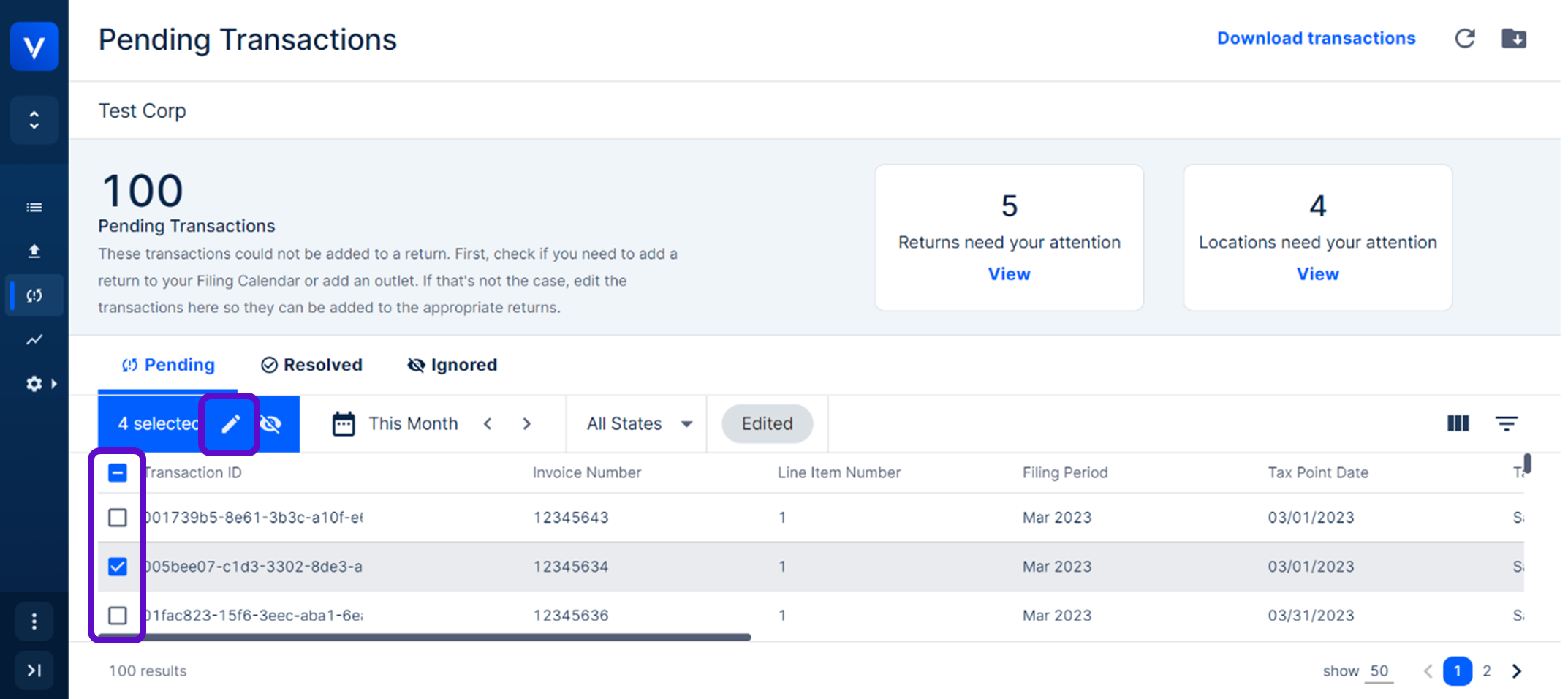Viewport: 1568px width, 699px height.
Task: Check the box for invoice 12345643
Action: coord(118,518)
